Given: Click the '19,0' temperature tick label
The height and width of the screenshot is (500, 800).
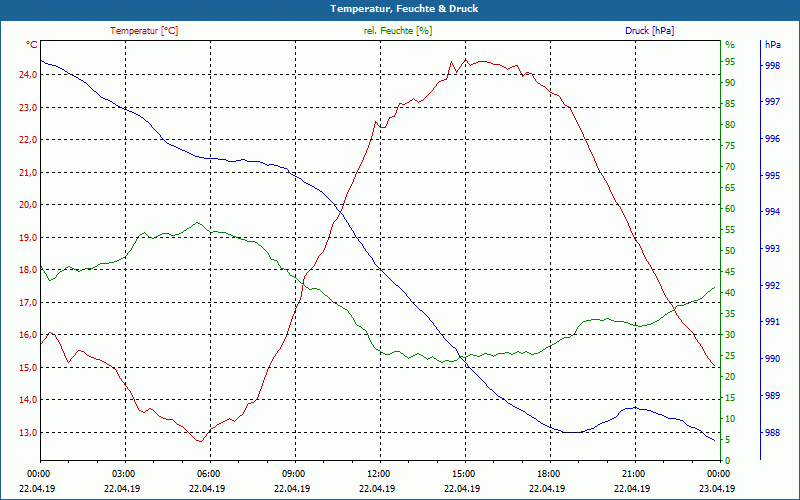Looking at the screenshot, I should (x=29, y=238).
